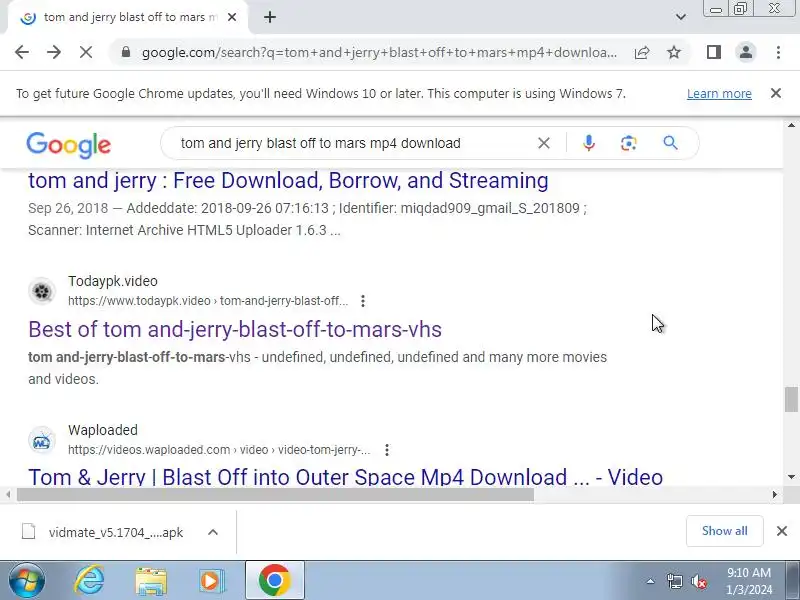
Task: Open the Free Download, Borrow, and Streaming result
Action: [x=288, y=181]
